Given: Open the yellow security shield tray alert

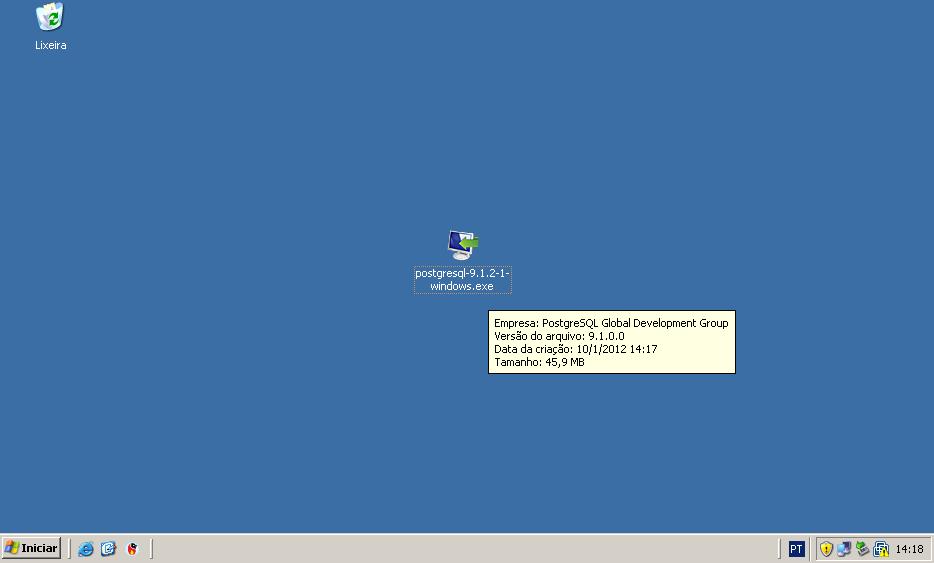Looking at the screenshot, I should pyautogui.click(x=826, y=549).
